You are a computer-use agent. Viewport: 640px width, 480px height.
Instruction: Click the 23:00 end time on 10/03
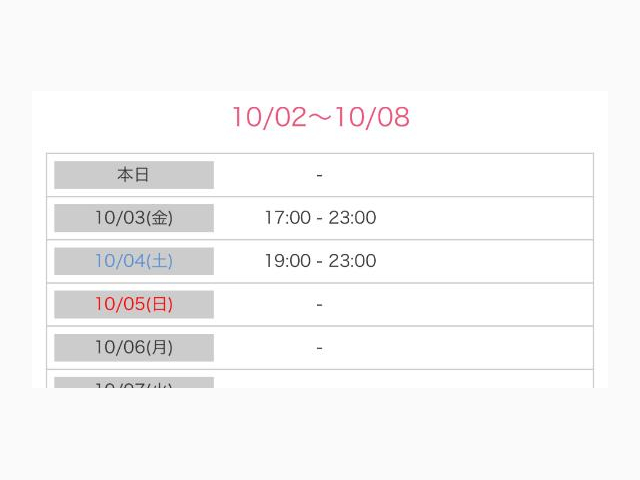(353, 218)
